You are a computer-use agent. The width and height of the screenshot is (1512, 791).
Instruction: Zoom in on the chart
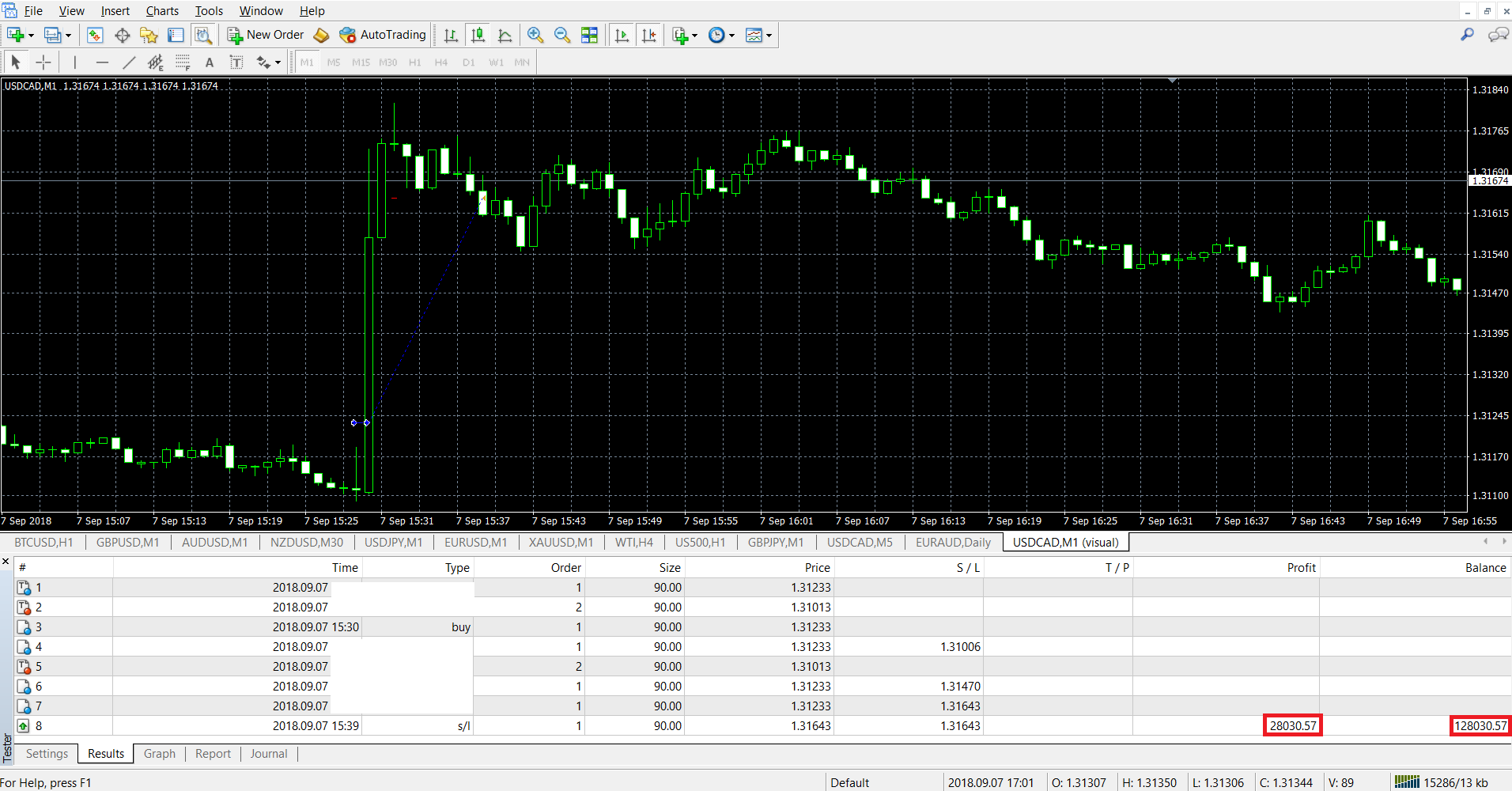pyautogui.click(x=535, y=35)
